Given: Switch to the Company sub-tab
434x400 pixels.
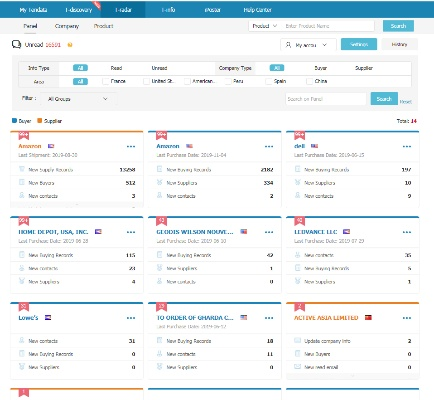Looking at the screenshot, I should [67, 26].
